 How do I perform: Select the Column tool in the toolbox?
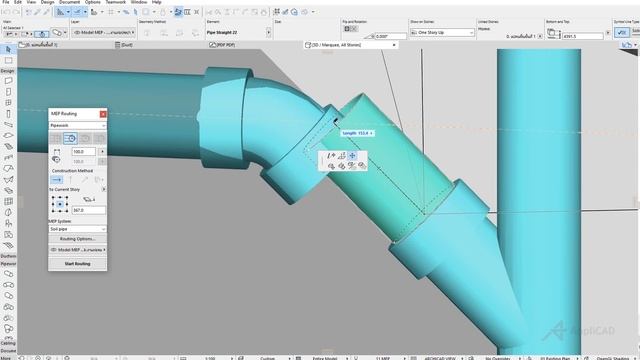8,114
